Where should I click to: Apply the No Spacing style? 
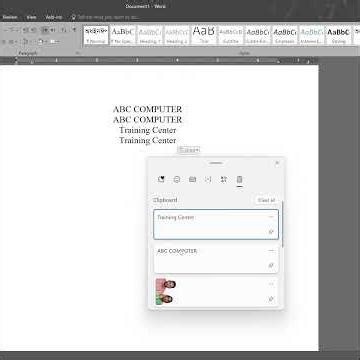pyautogui.click(x=123, y=35)
